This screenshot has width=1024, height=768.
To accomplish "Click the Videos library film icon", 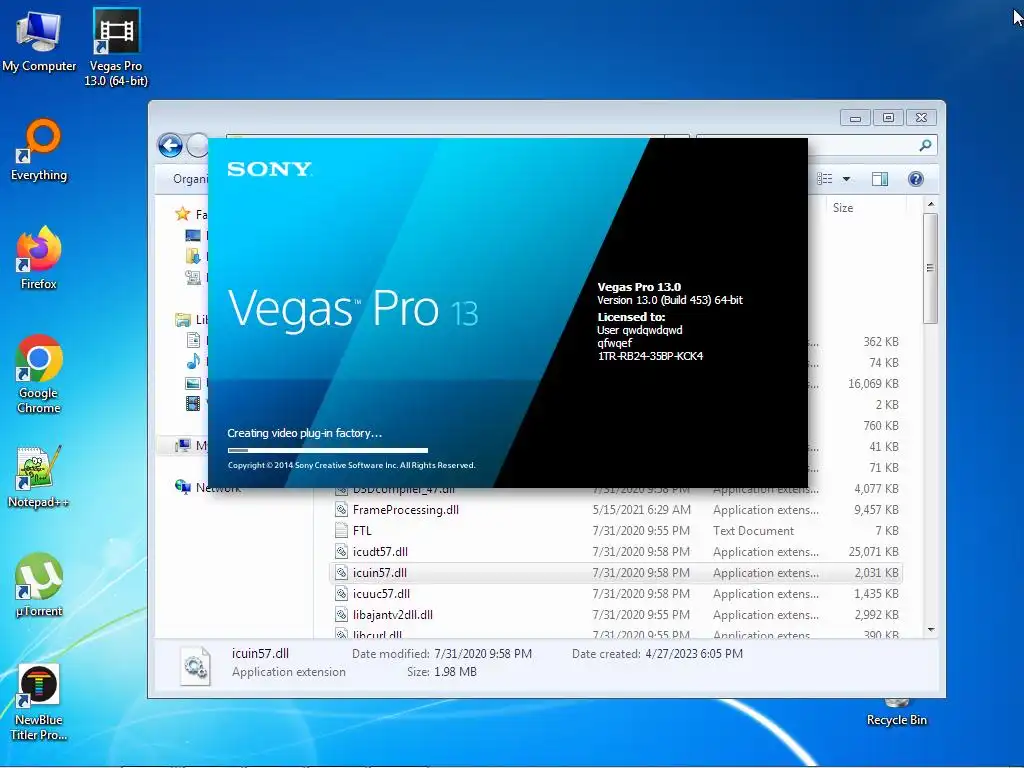I will point(193,403).
